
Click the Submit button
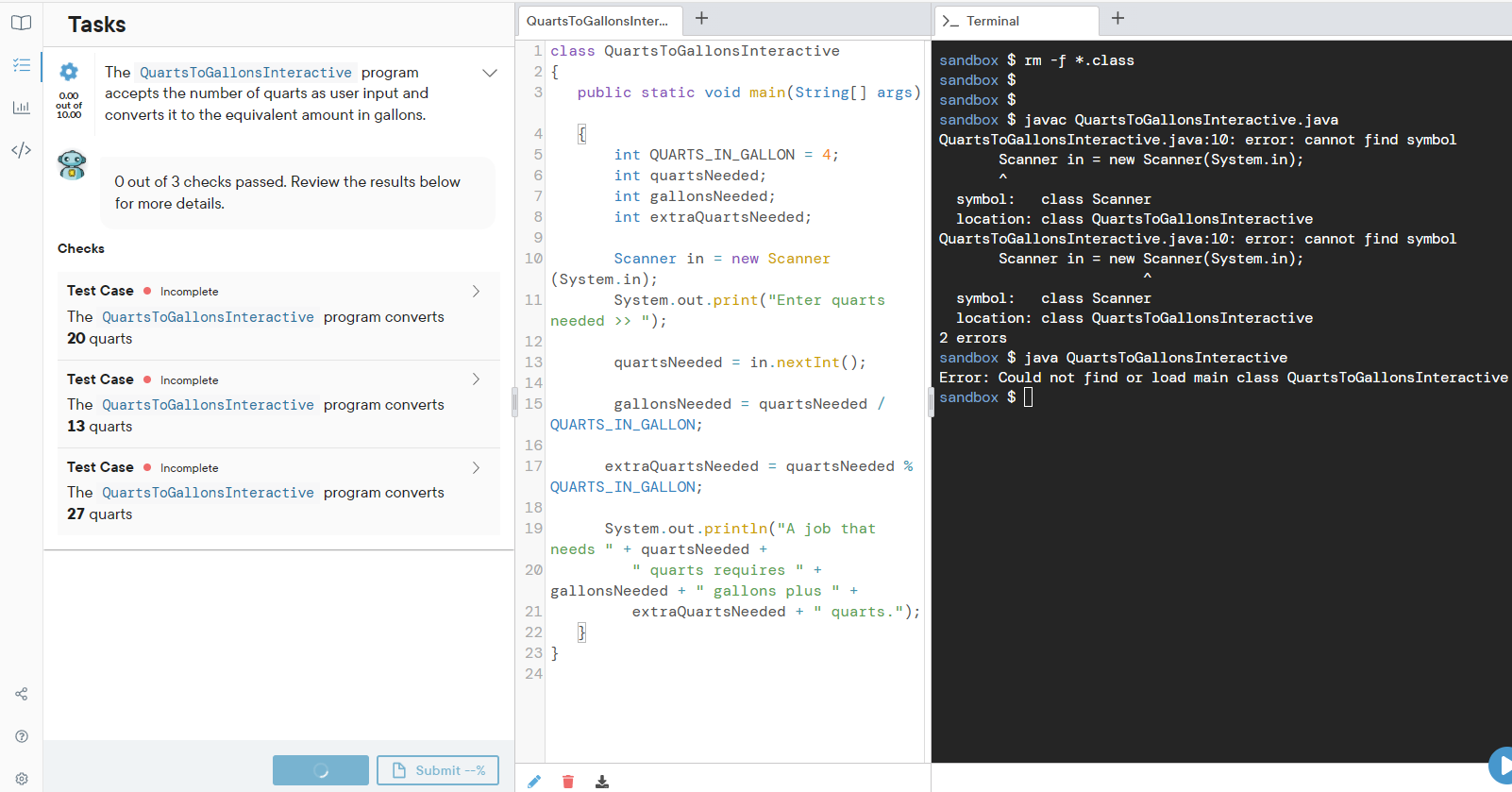click(x=438, y=770)
